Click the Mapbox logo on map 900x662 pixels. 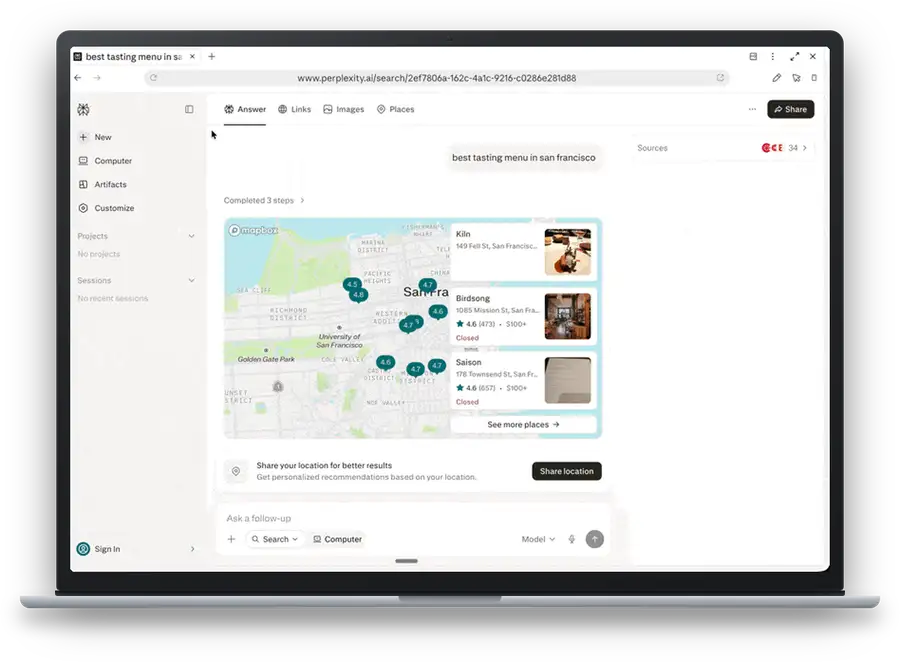click(253, 230)
